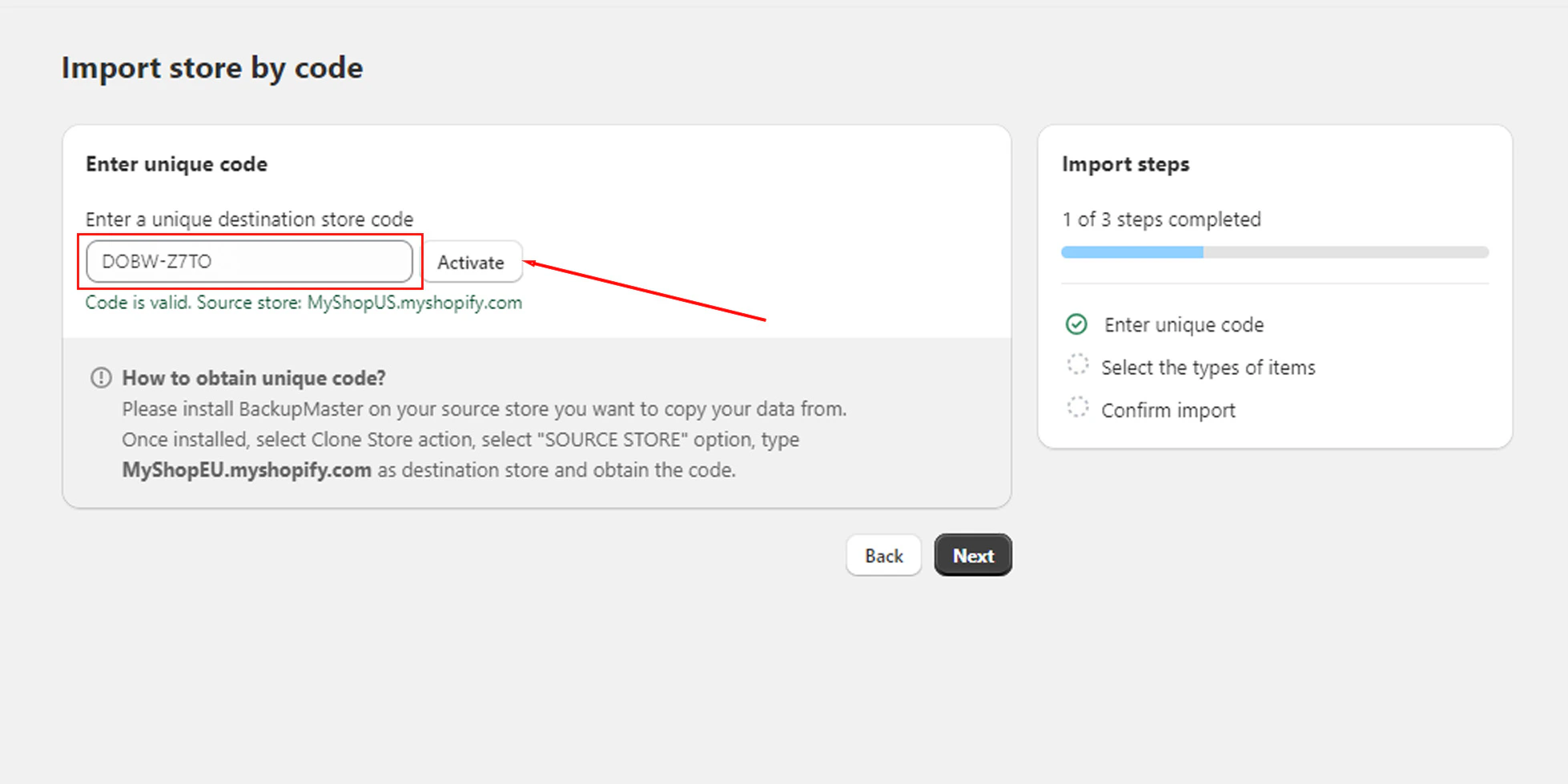Select the 'Confirm import' step label
This screenshot has width=1568, height=784.
tap(1168, 410)
